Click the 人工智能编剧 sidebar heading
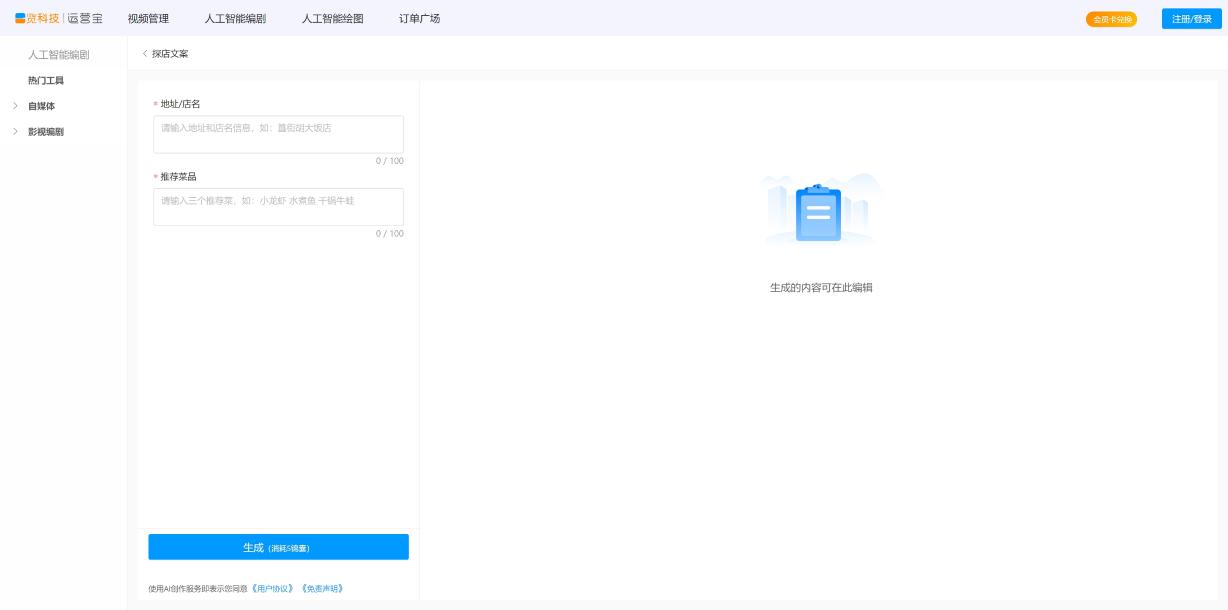Viewport: 1228px width, 610px height. pos(59,55)
